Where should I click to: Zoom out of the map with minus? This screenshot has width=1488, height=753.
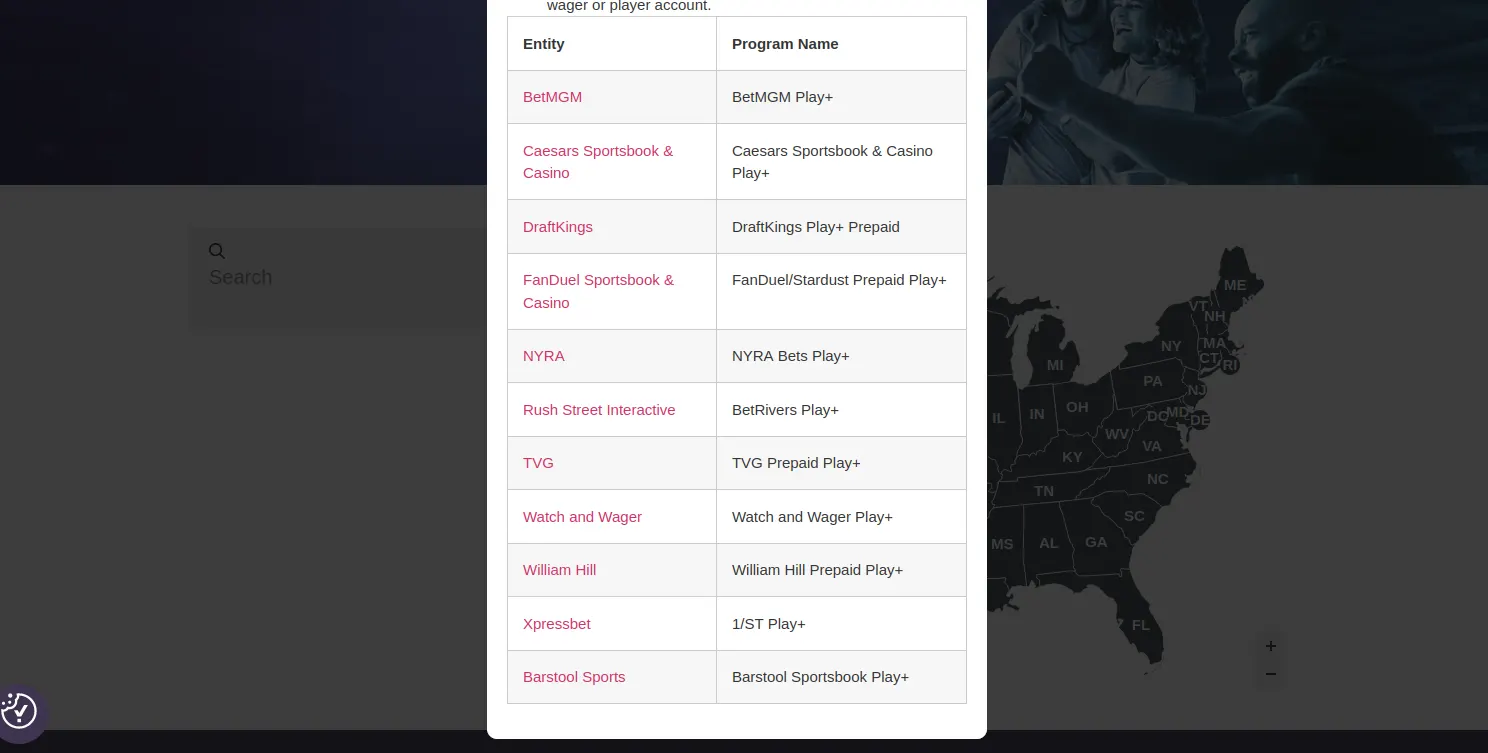[1270, 674]
